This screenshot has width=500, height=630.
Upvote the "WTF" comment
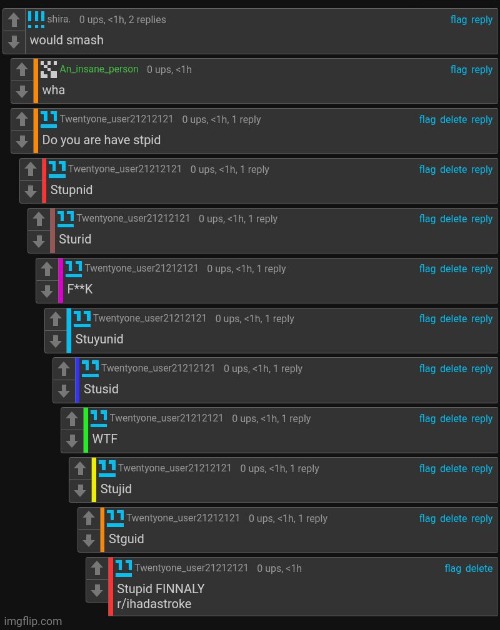pyautogui.click(x=72, y=419)
